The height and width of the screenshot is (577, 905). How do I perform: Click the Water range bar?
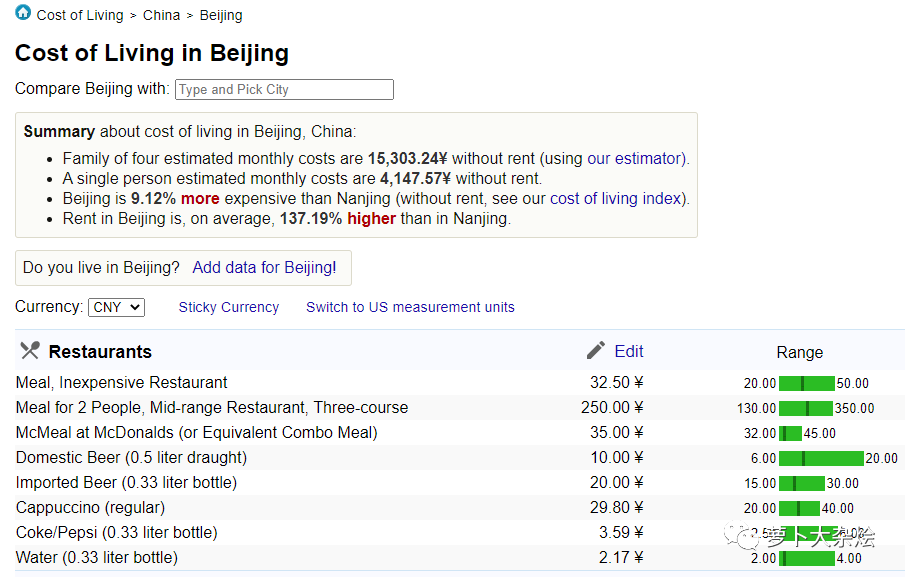coord(807,559)
